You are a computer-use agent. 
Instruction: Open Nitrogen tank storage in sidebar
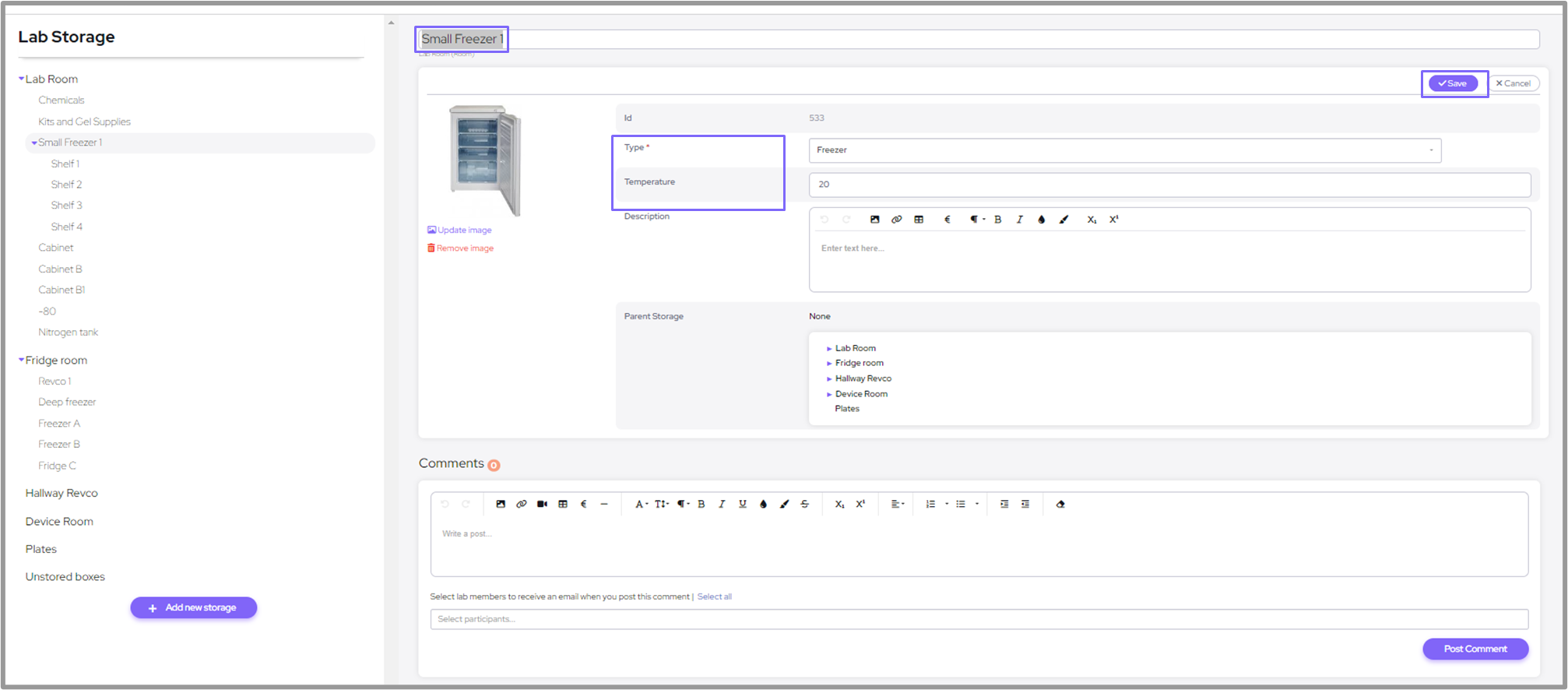click(69, 333)
